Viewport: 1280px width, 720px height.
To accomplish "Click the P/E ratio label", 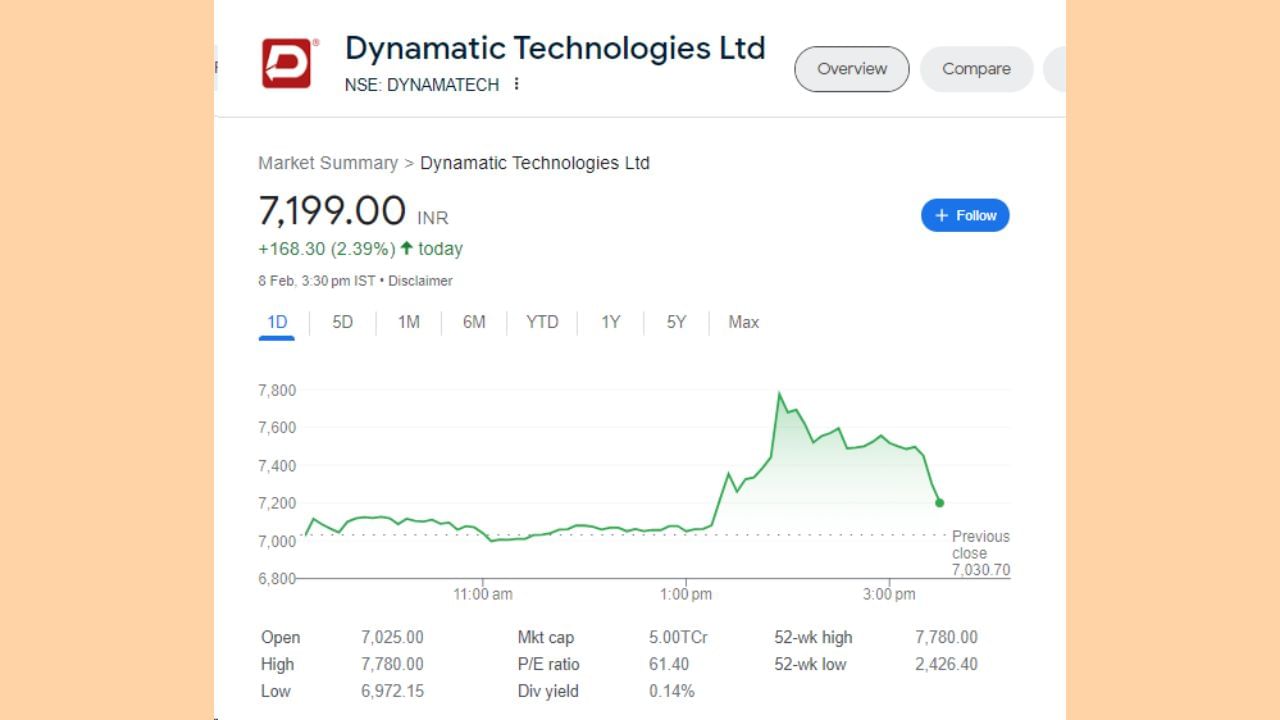I will pyautogui.click(x=548, y=664).
